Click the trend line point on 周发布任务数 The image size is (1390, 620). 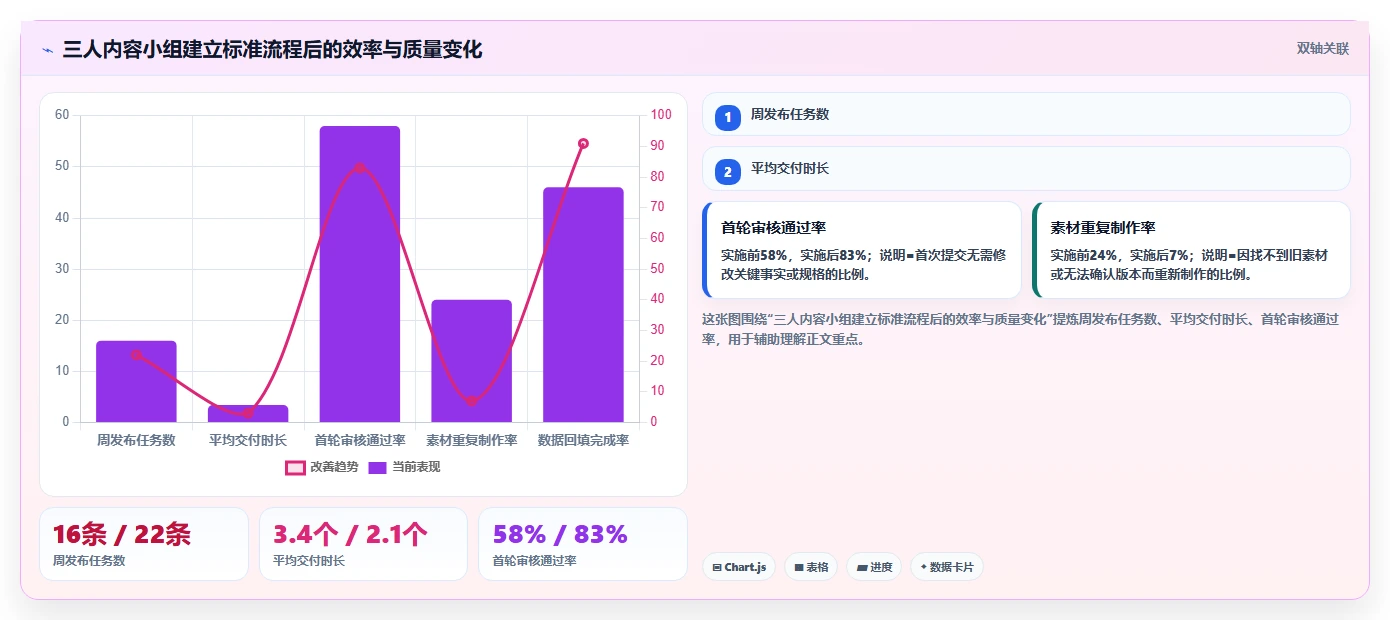pos(136,354)
